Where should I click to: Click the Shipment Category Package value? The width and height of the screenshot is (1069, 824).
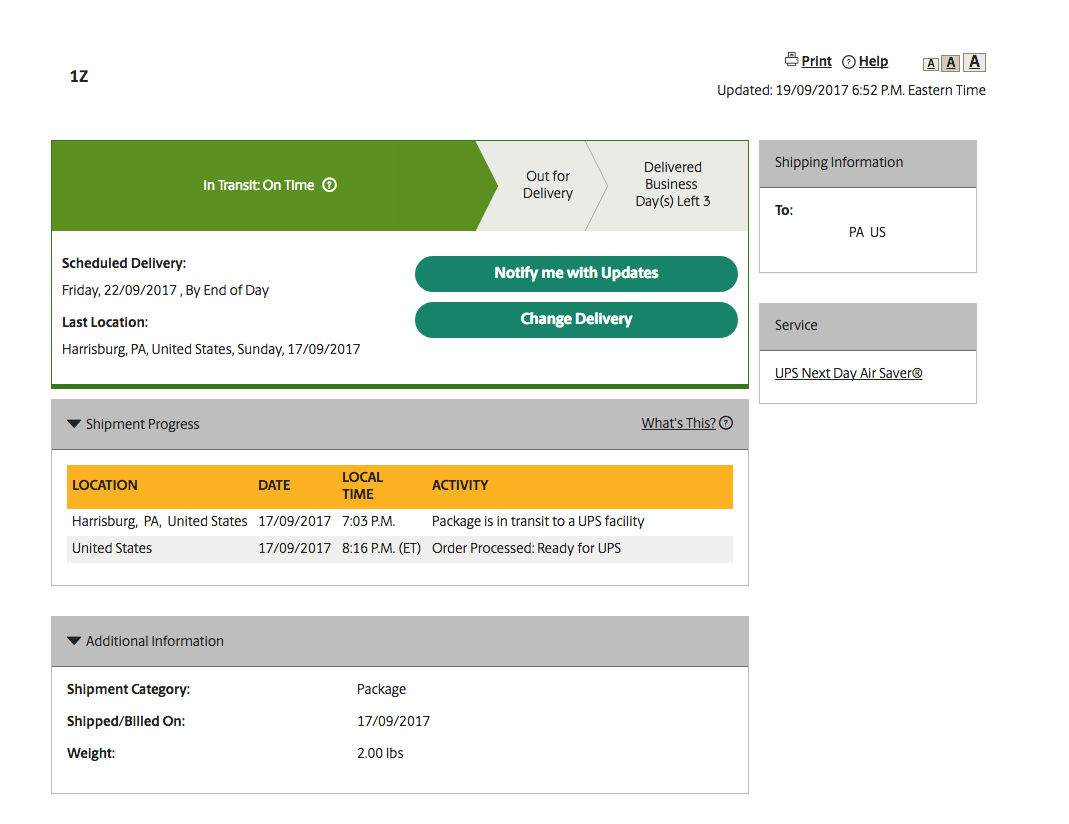click(381, 689)
